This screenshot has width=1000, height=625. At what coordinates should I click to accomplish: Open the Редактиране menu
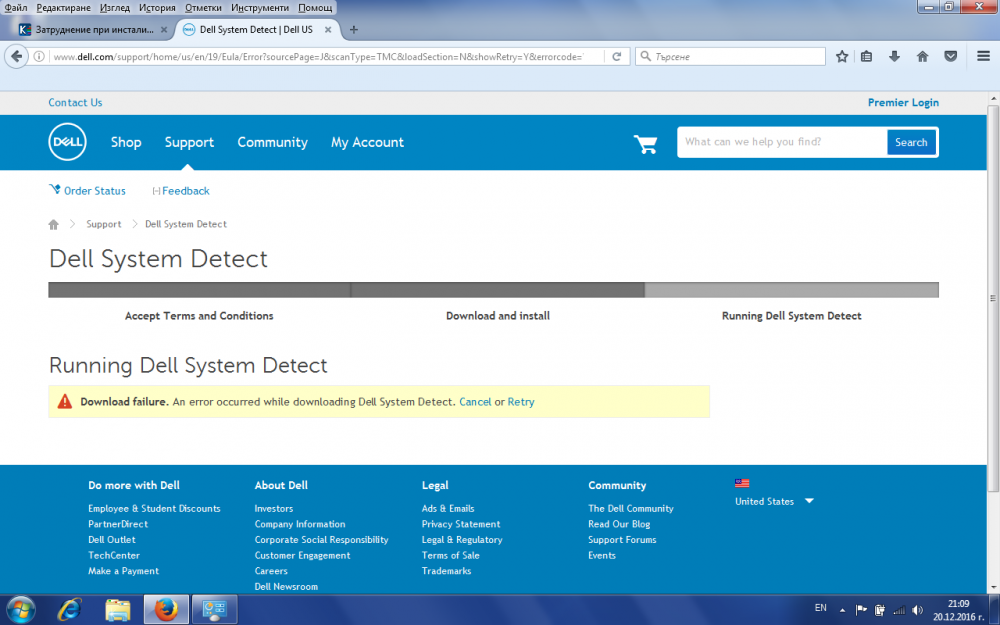[64, 8]
